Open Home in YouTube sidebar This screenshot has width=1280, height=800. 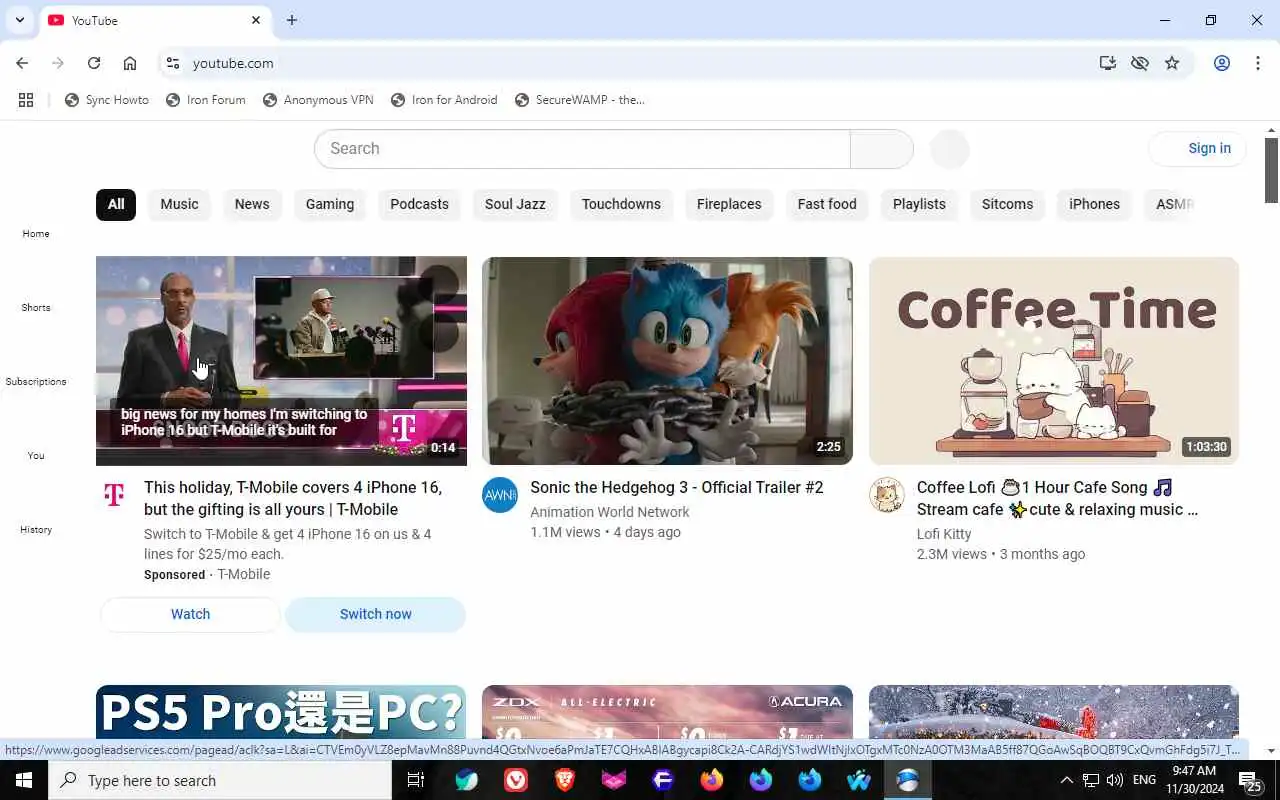click(36, 222)
